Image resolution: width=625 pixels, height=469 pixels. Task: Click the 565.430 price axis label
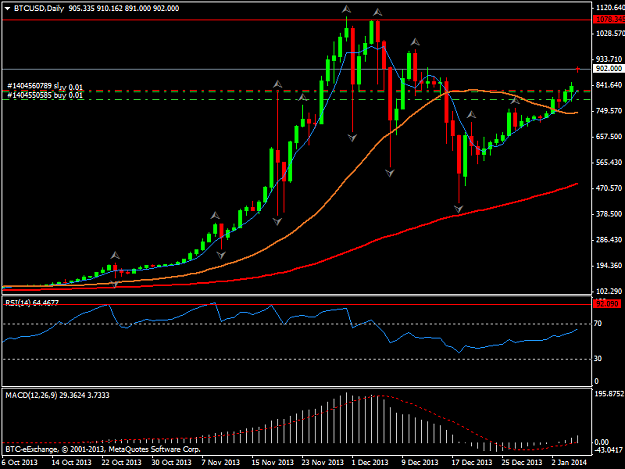click(609, 163)
